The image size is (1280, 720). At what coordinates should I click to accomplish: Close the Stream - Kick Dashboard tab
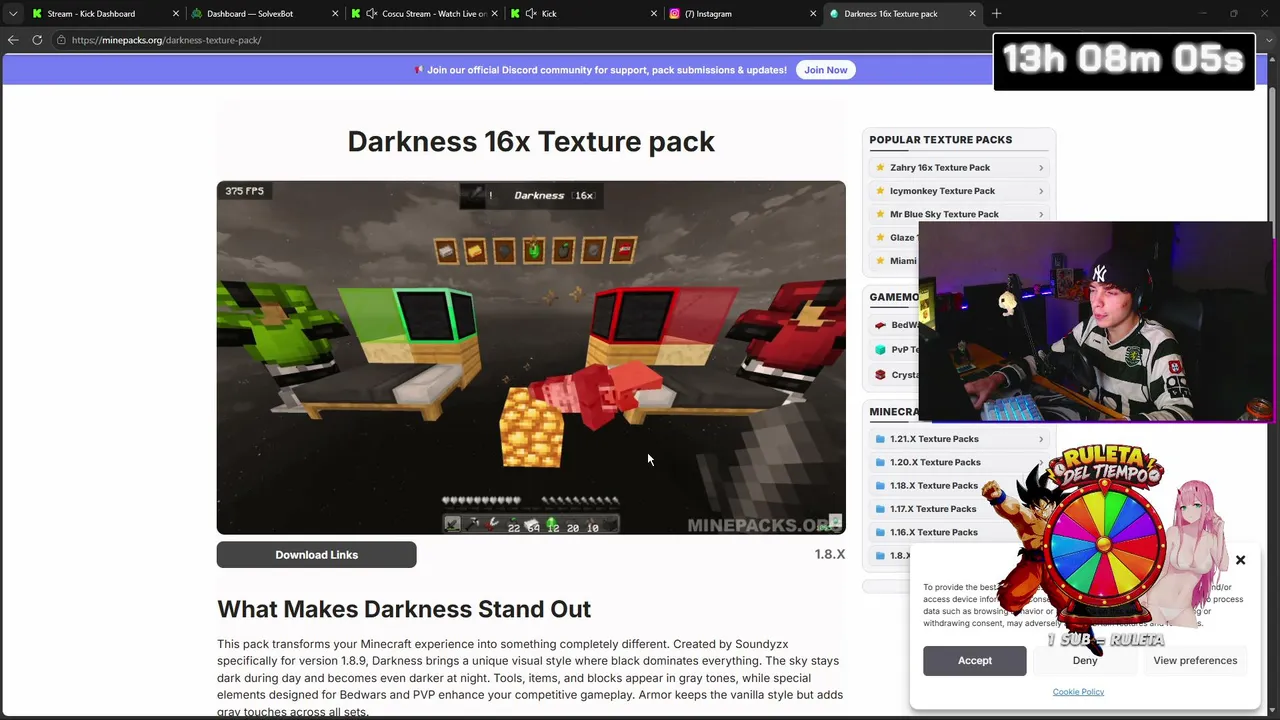(x=176, y=14)
